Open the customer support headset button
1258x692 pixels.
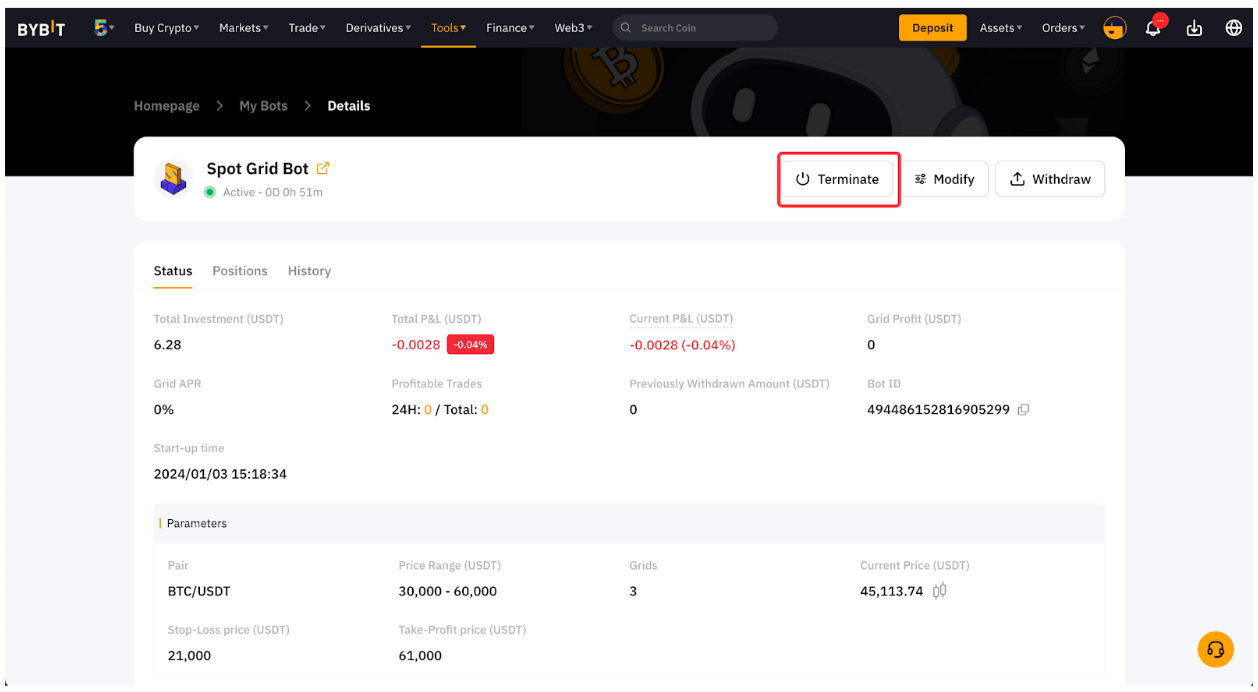[1215, 649]
